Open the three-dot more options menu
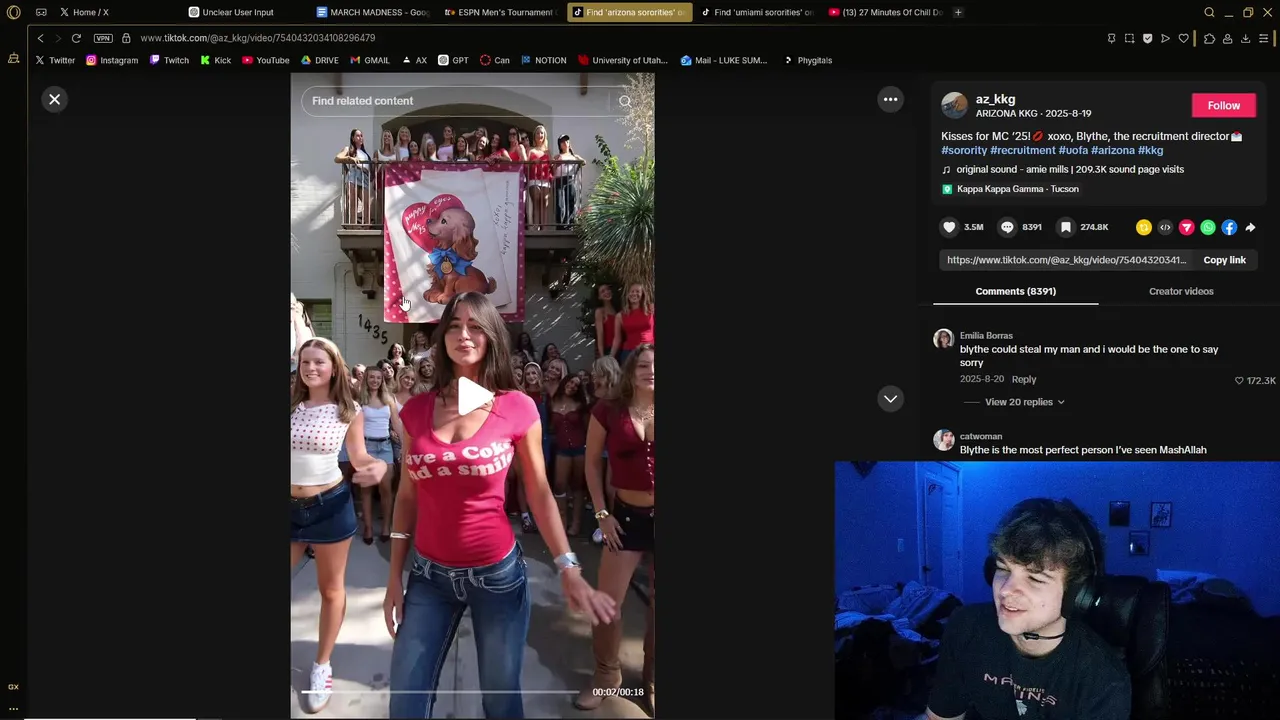Image resolution: width=1280 pixels, height=720 pixels. coord(890,99)
